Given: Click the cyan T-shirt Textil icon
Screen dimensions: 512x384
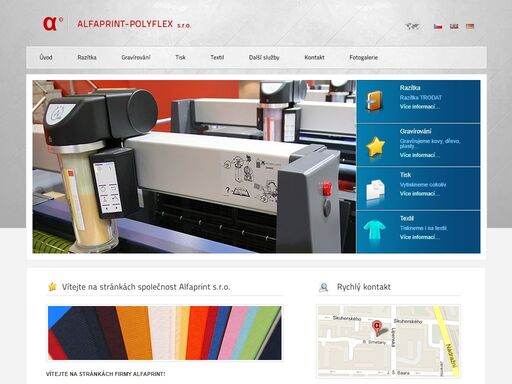Looking at the screenshot, I should click(375, 231).
